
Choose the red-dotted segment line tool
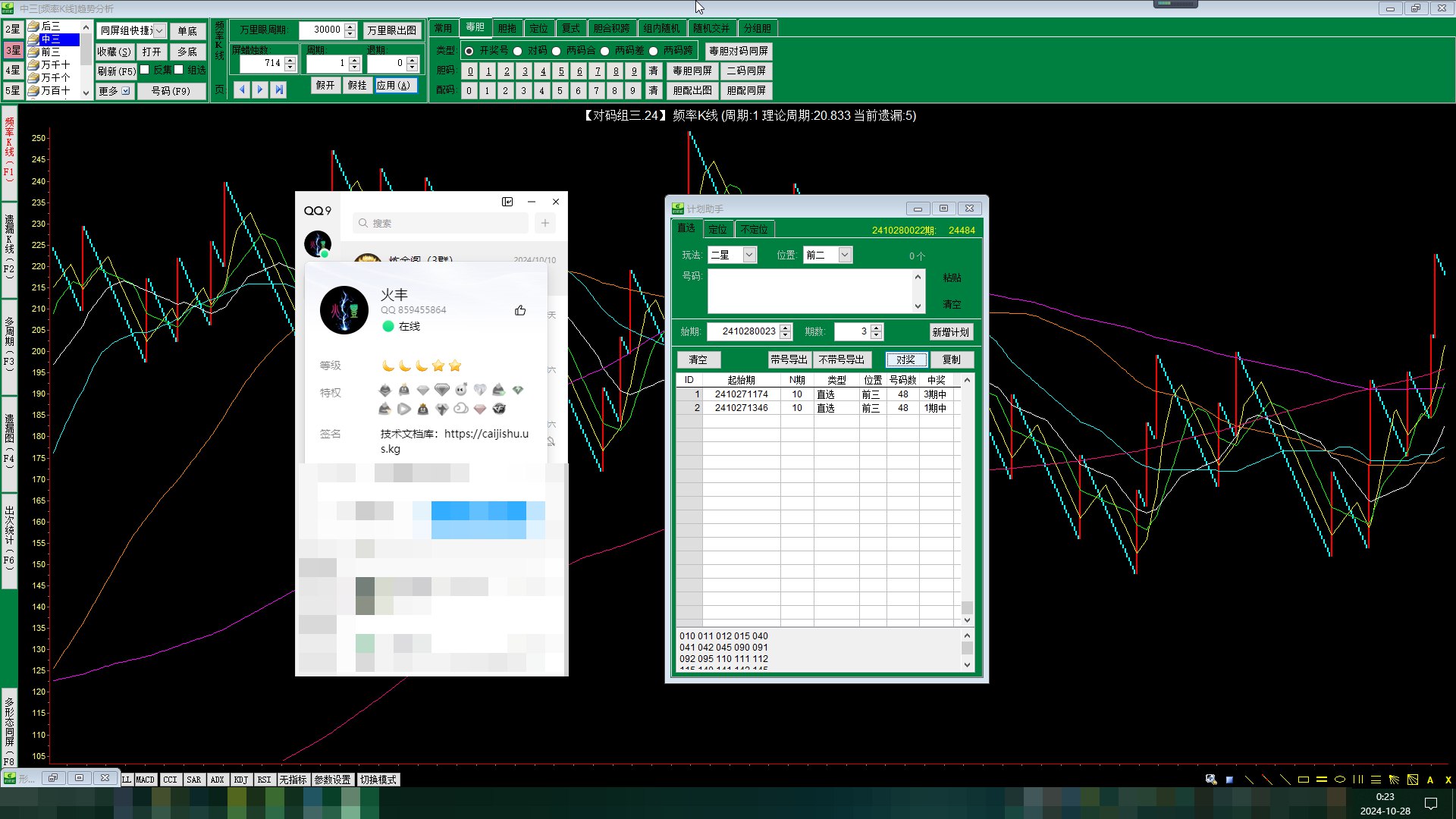tap(1266, 780)
